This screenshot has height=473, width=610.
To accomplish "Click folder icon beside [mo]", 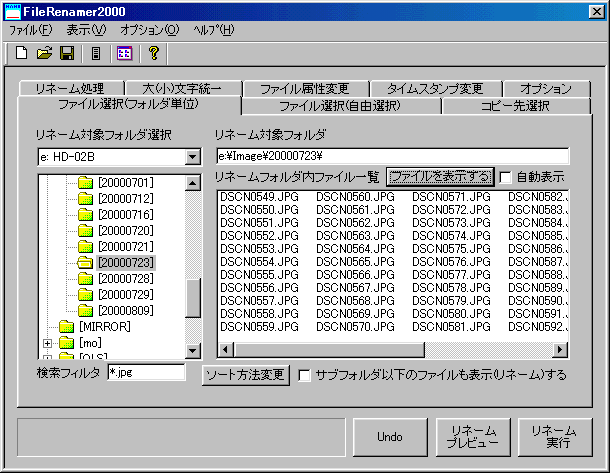I will pos(67,343).
